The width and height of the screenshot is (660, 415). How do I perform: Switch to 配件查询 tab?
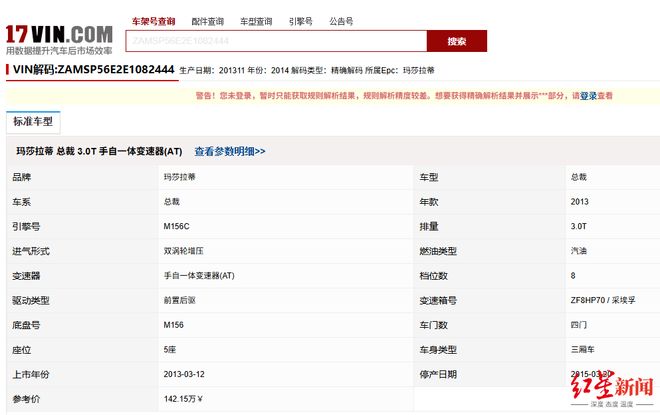coord(208,21)
